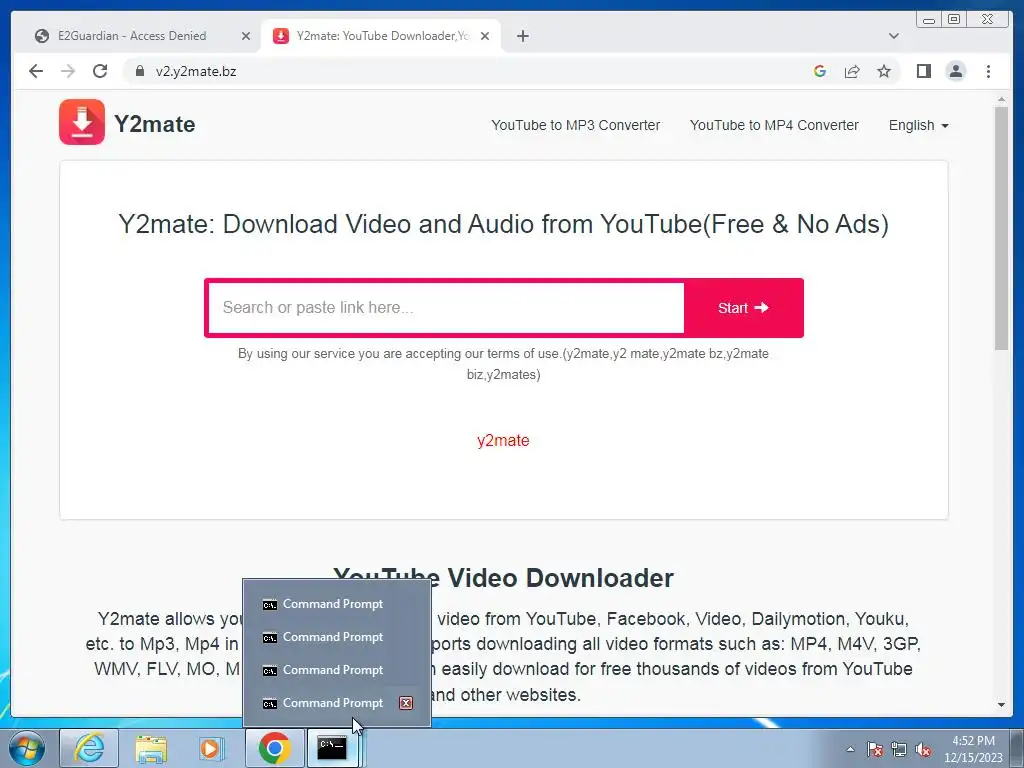Close the E2Guardian tab
The width and height of the screenshot is (1024, 768).
[x=246, y=36]
